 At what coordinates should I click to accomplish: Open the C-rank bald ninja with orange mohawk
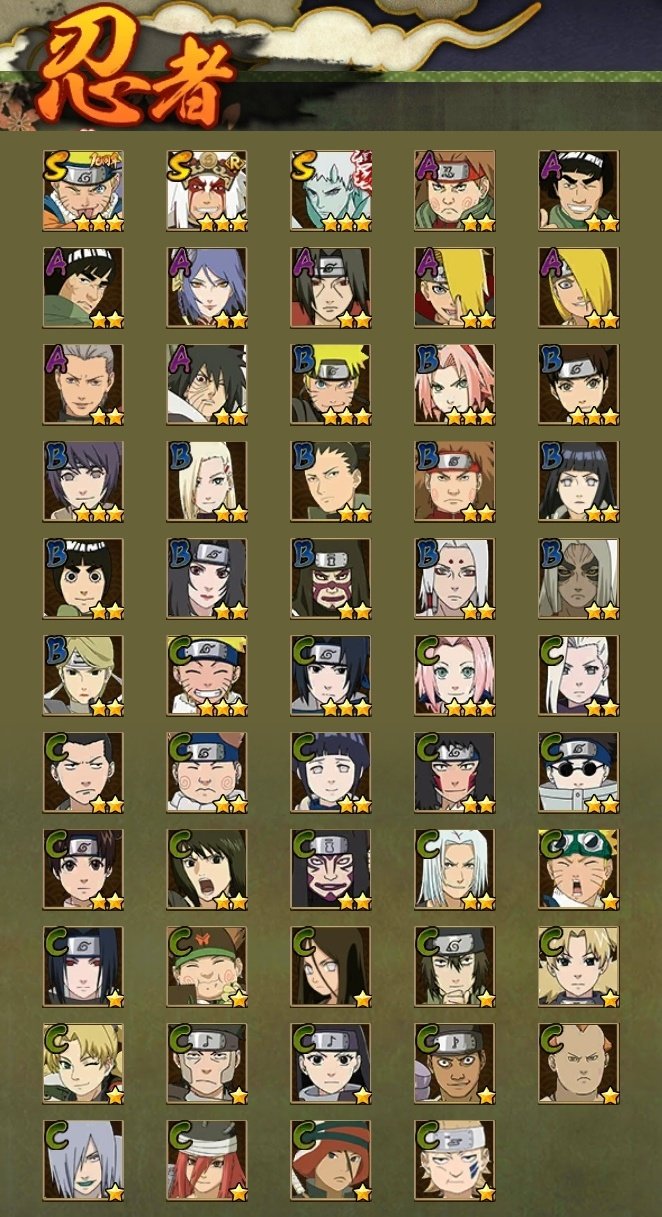[x=579, y=1064]
